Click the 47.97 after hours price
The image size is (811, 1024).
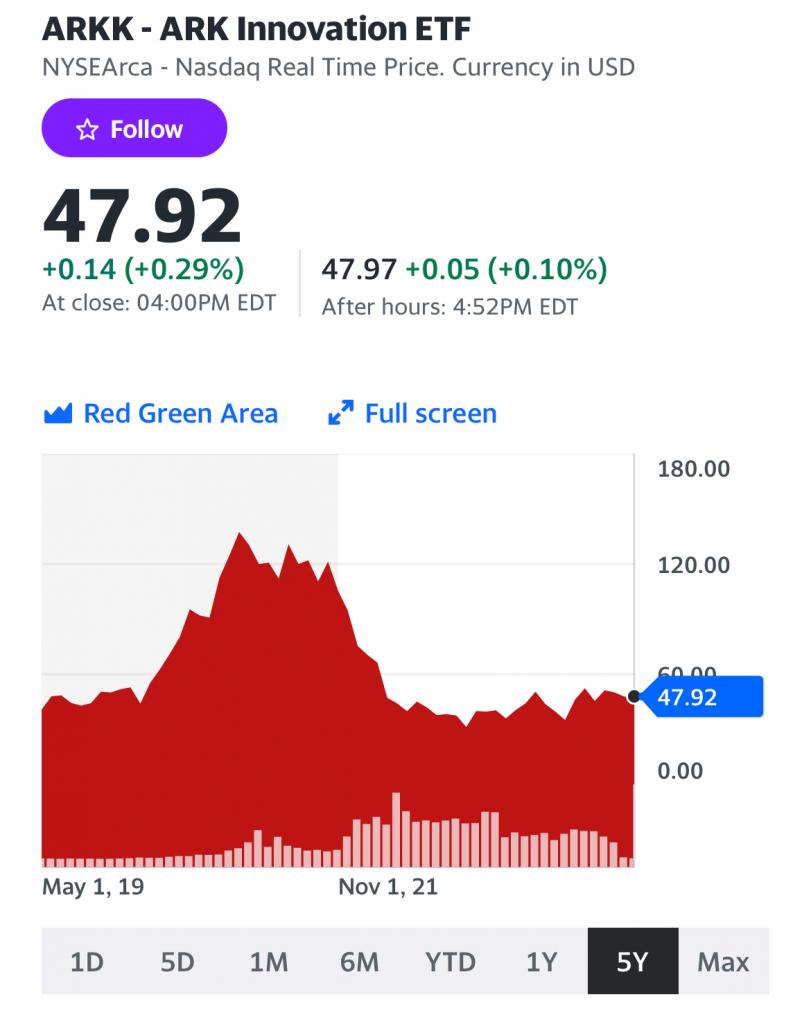[358, 269]
